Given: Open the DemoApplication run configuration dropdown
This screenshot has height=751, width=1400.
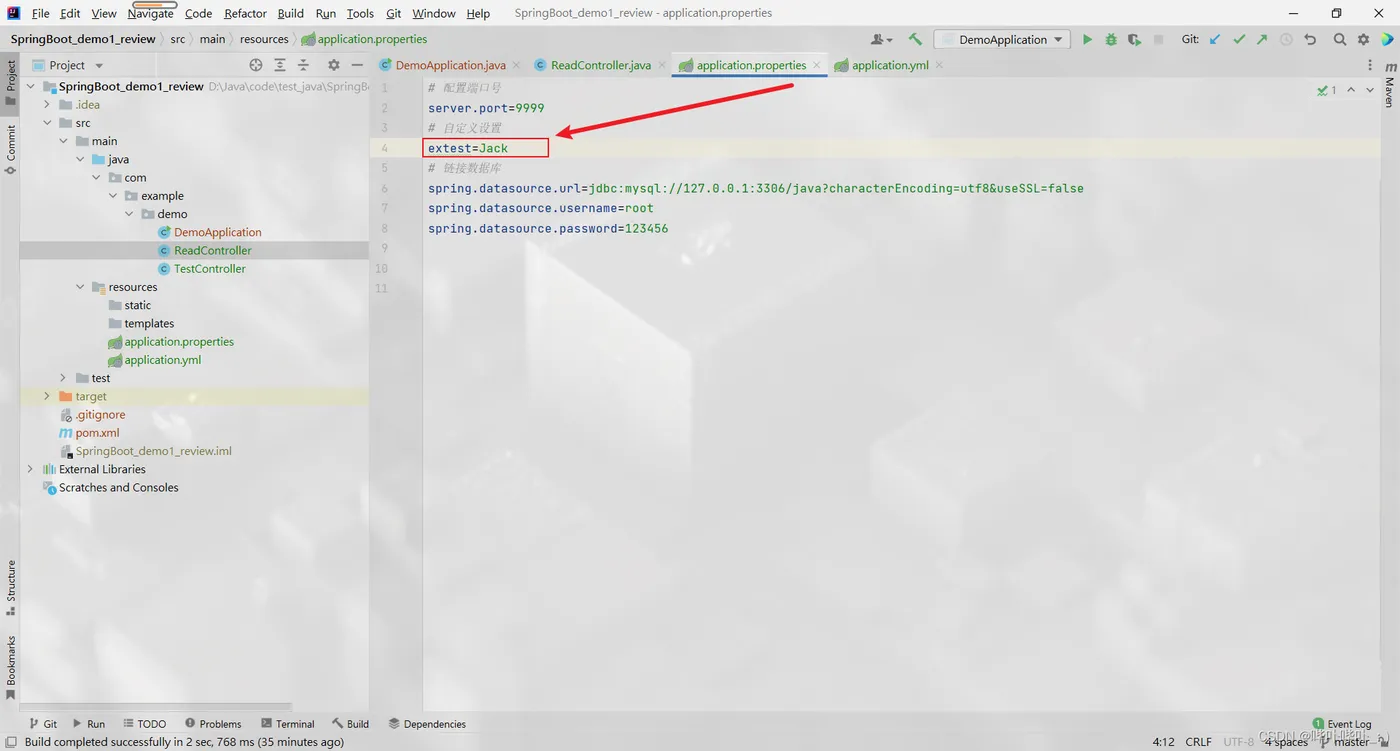Looking at the screenshot, I should pos(1001,39).
